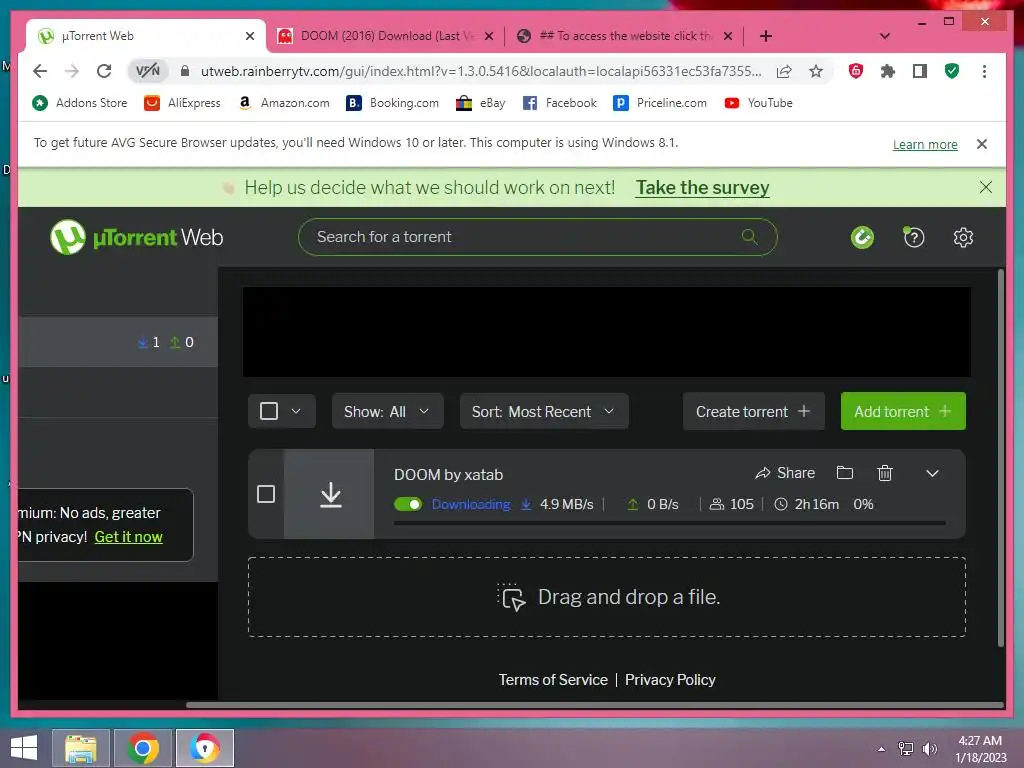
Task: Open DOOM by xatab folder location
Action: (x=844, y=473)
